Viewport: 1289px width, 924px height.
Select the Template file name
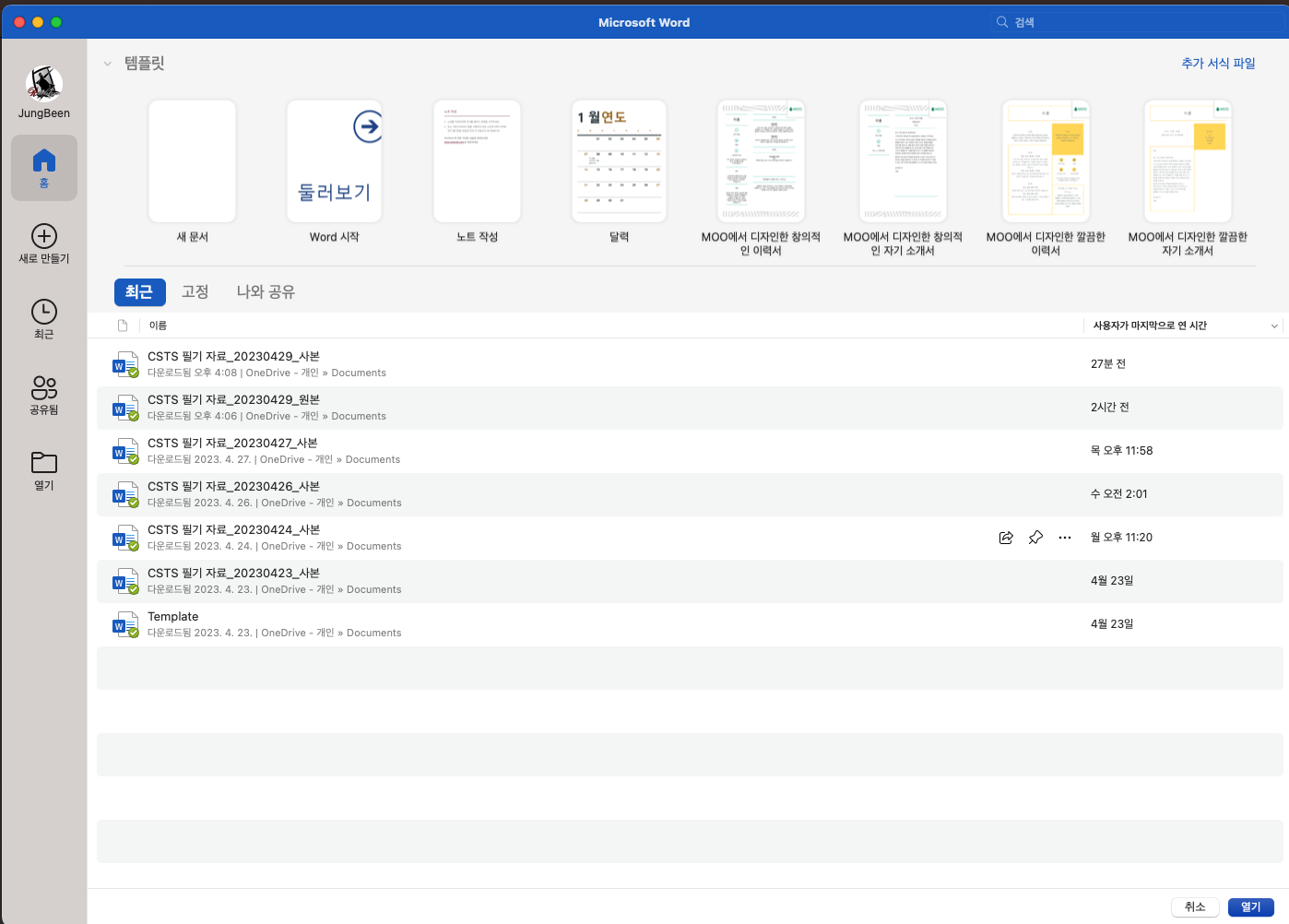point(173,617)
